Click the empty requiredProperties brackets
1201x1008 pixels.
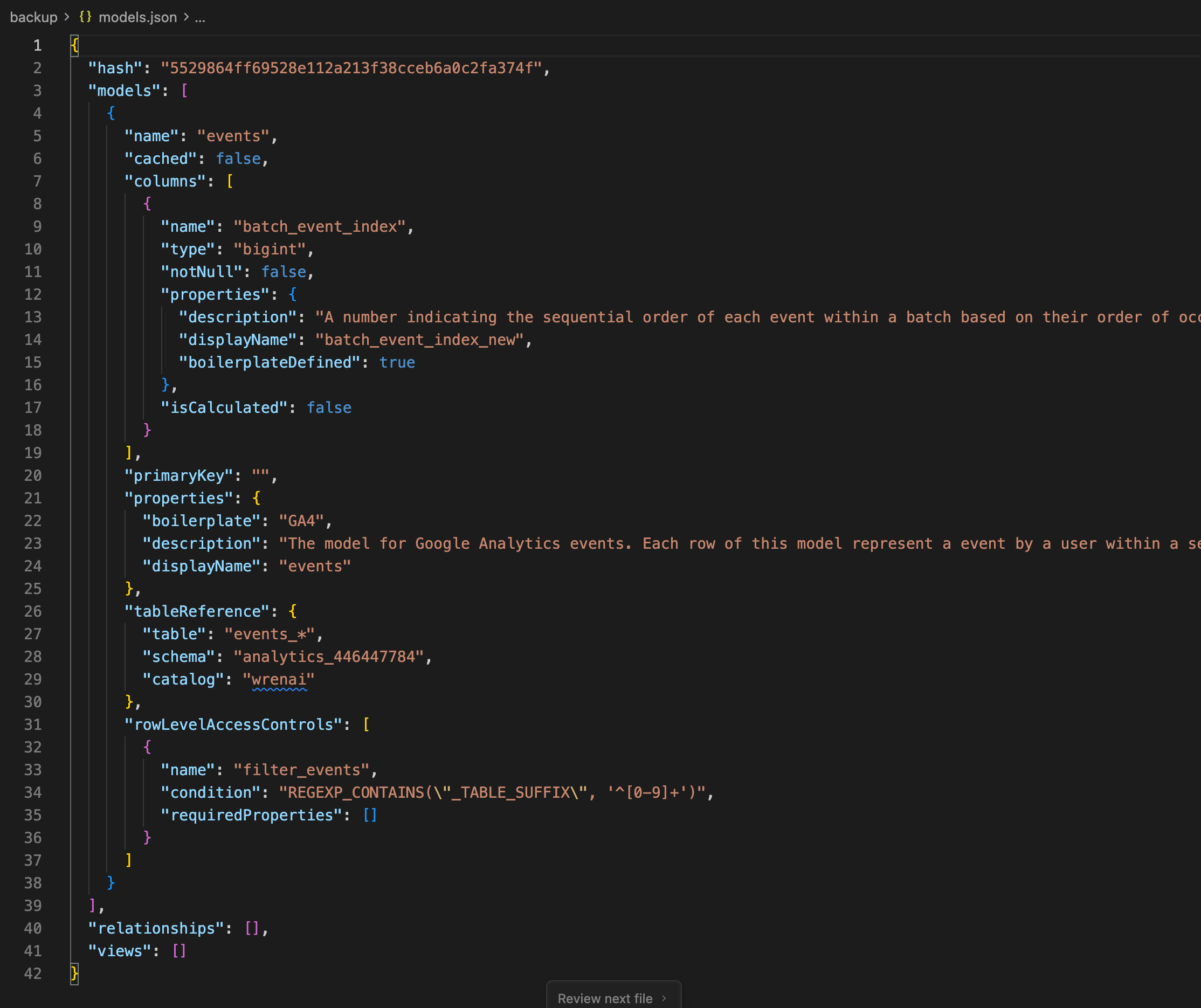point(370,814)
